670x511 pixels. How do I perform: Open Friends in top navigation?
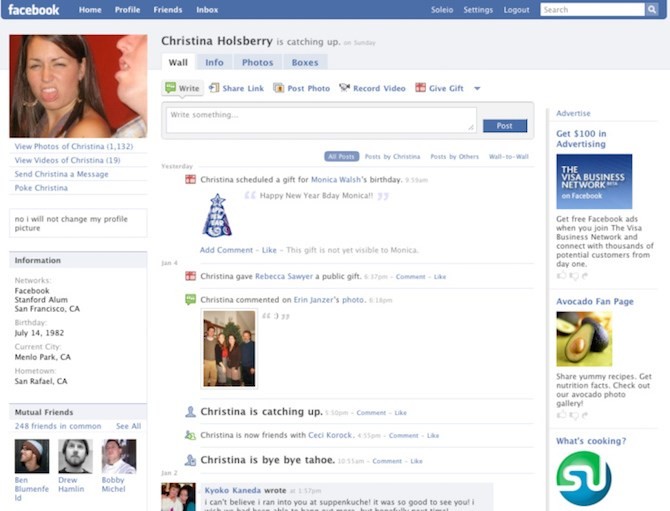pyautogui.click(x=168, y=9)
